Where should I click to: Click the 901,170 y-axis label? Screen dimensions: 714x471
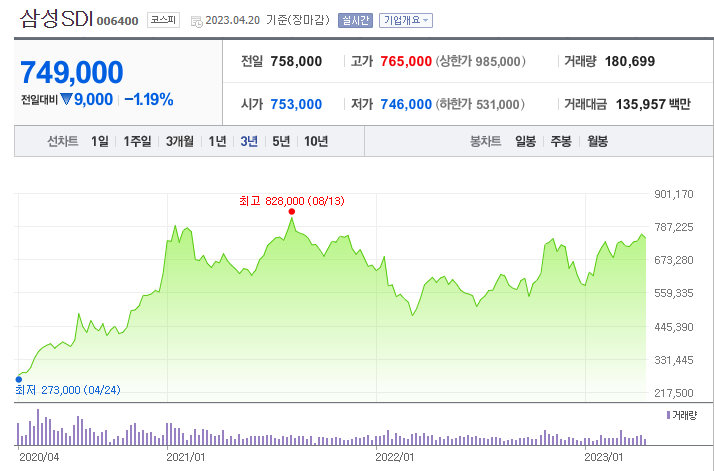(674, 194)
